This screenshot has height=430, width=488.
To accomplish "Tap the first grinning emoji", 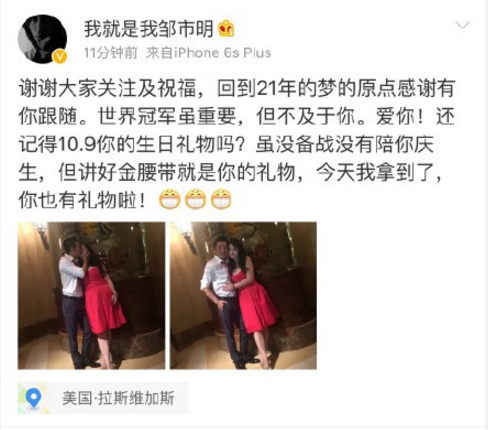I will pos(169,199).
